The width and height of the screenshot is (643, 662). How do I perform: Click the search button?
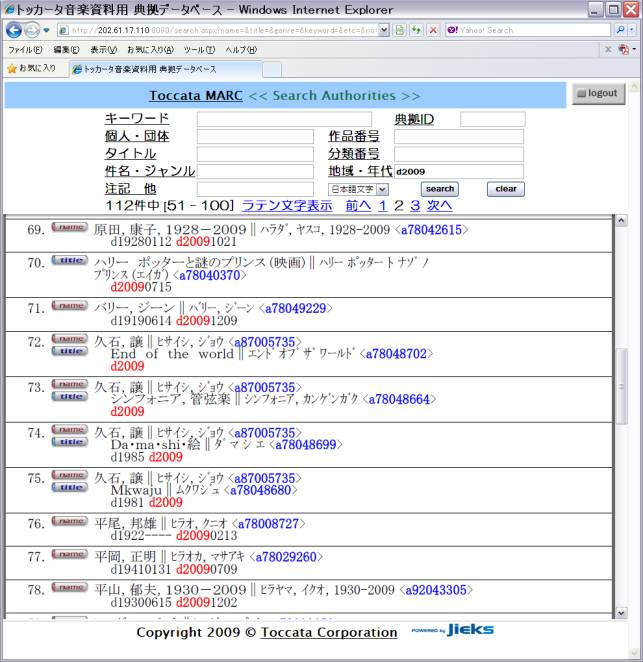coord(440,189)
